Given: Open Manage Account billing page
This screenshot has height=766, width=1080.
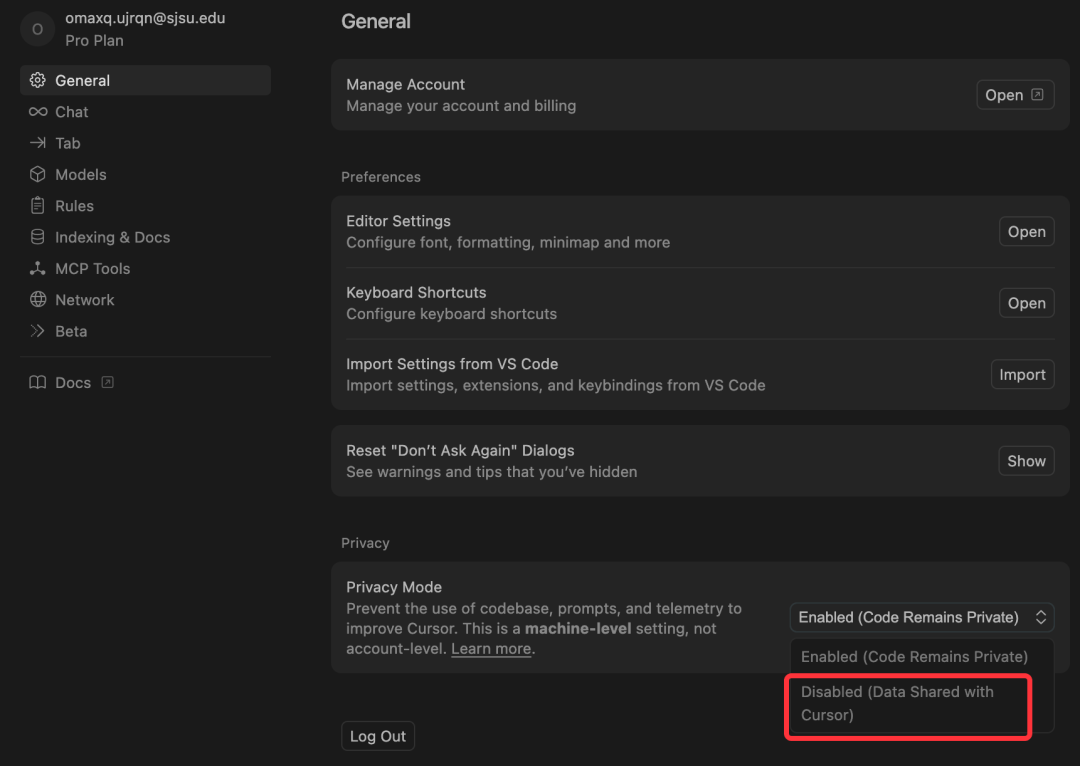Looking at the screenshot, I should tap(1014, 95).
